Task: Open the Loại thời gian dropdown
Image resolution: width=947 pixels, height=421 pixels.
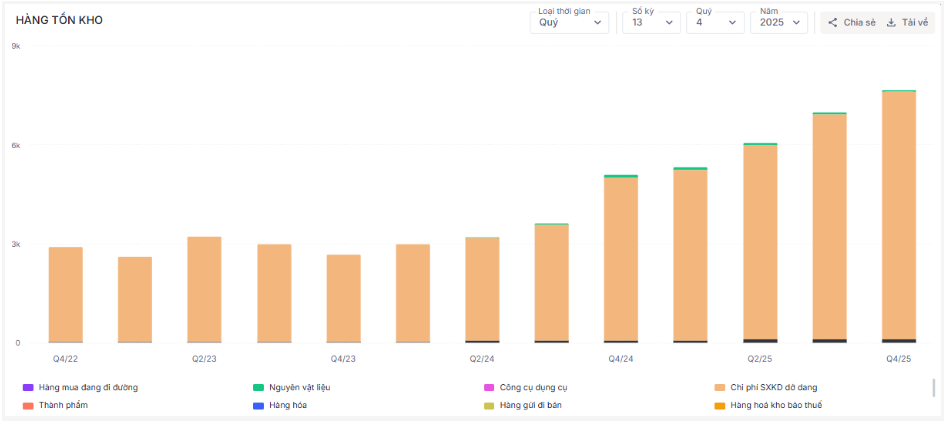Action: point(569,22)
